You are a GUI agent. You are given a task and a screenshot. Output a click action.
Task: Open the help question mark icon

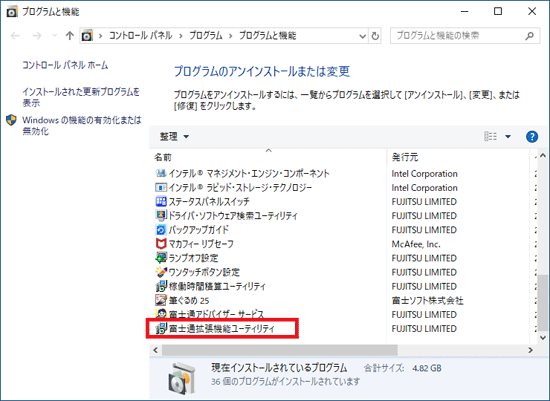(x=532, y=136)
